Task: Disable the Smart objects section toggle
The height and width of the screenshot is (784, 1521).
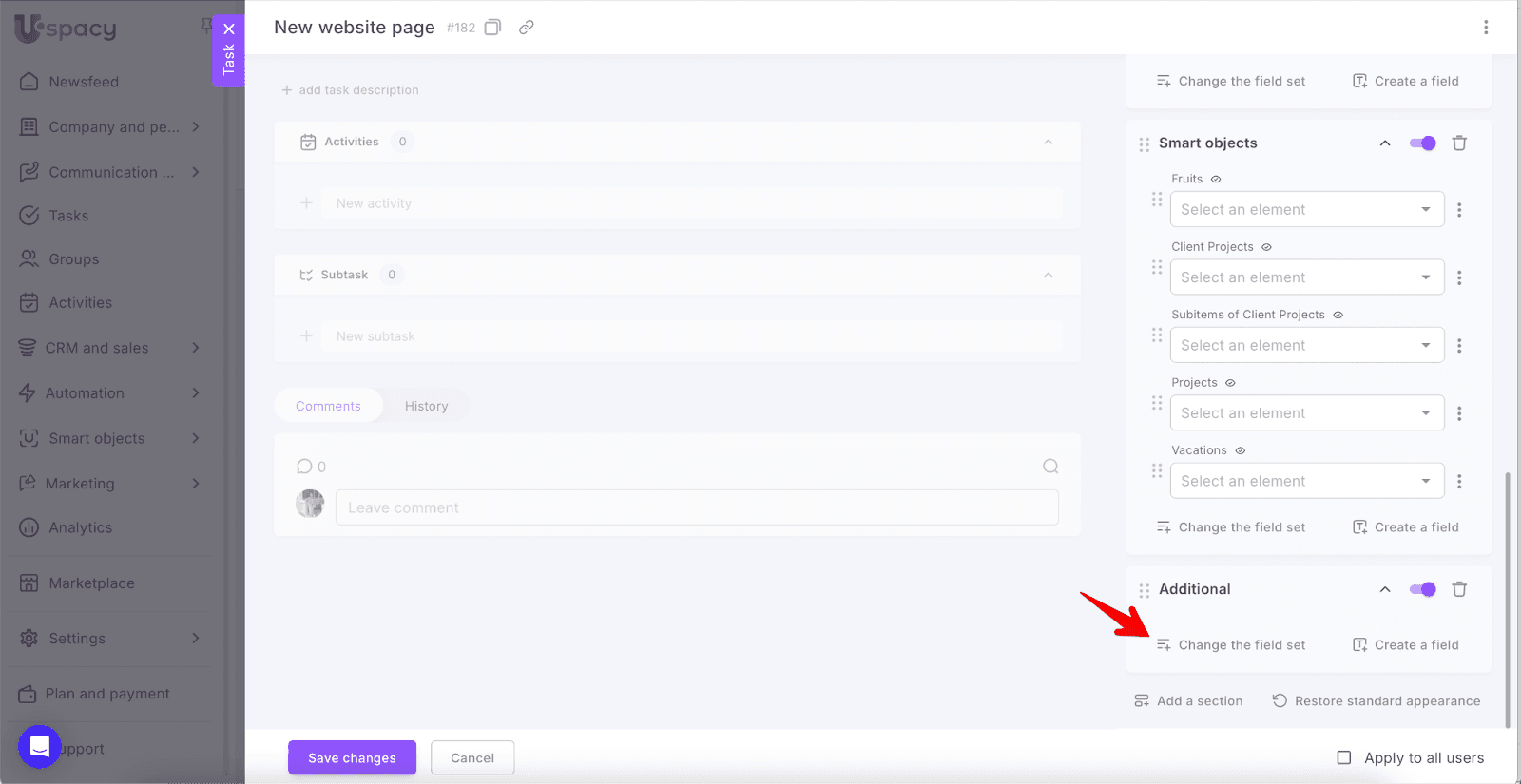Action: [1423, 143]
